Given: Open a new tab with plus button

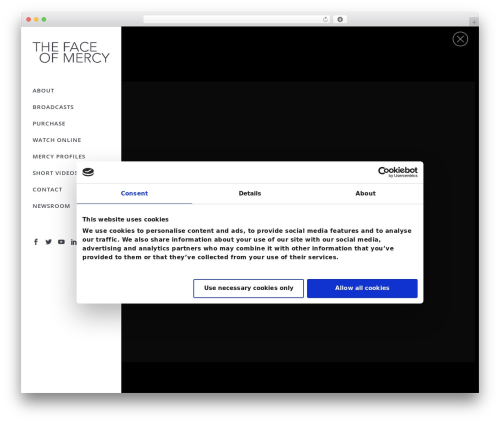Looking at the screenshot, I should (x=474, y=22).
